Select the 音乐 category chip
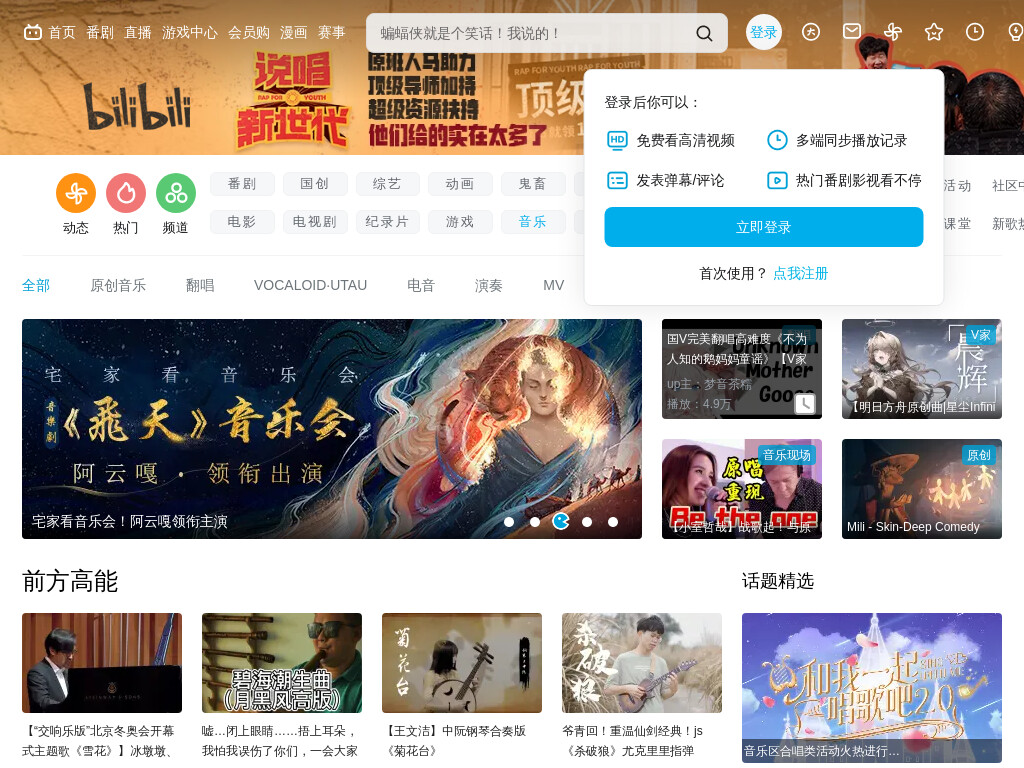 coord(533,222)
